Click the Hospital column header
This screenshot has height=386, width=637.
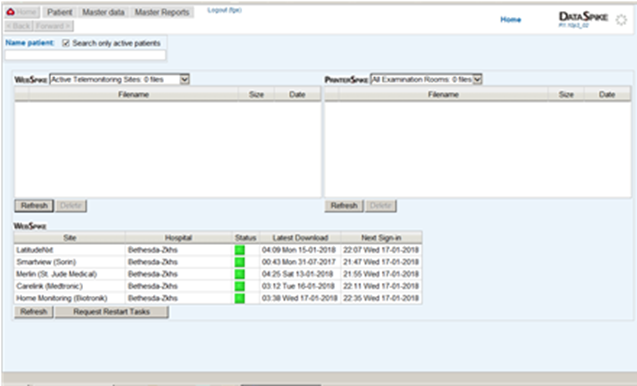(178, 238)
